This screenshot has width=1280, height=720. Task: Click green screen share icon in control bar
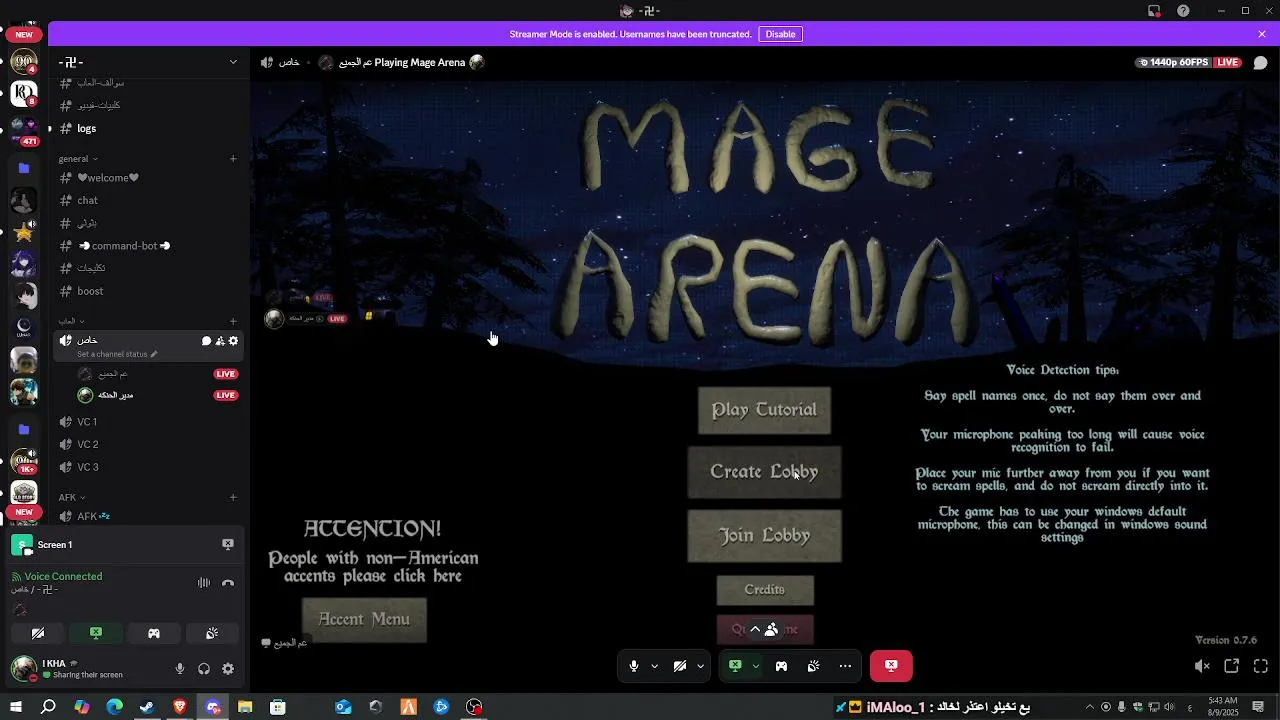[x=735, y=666]
